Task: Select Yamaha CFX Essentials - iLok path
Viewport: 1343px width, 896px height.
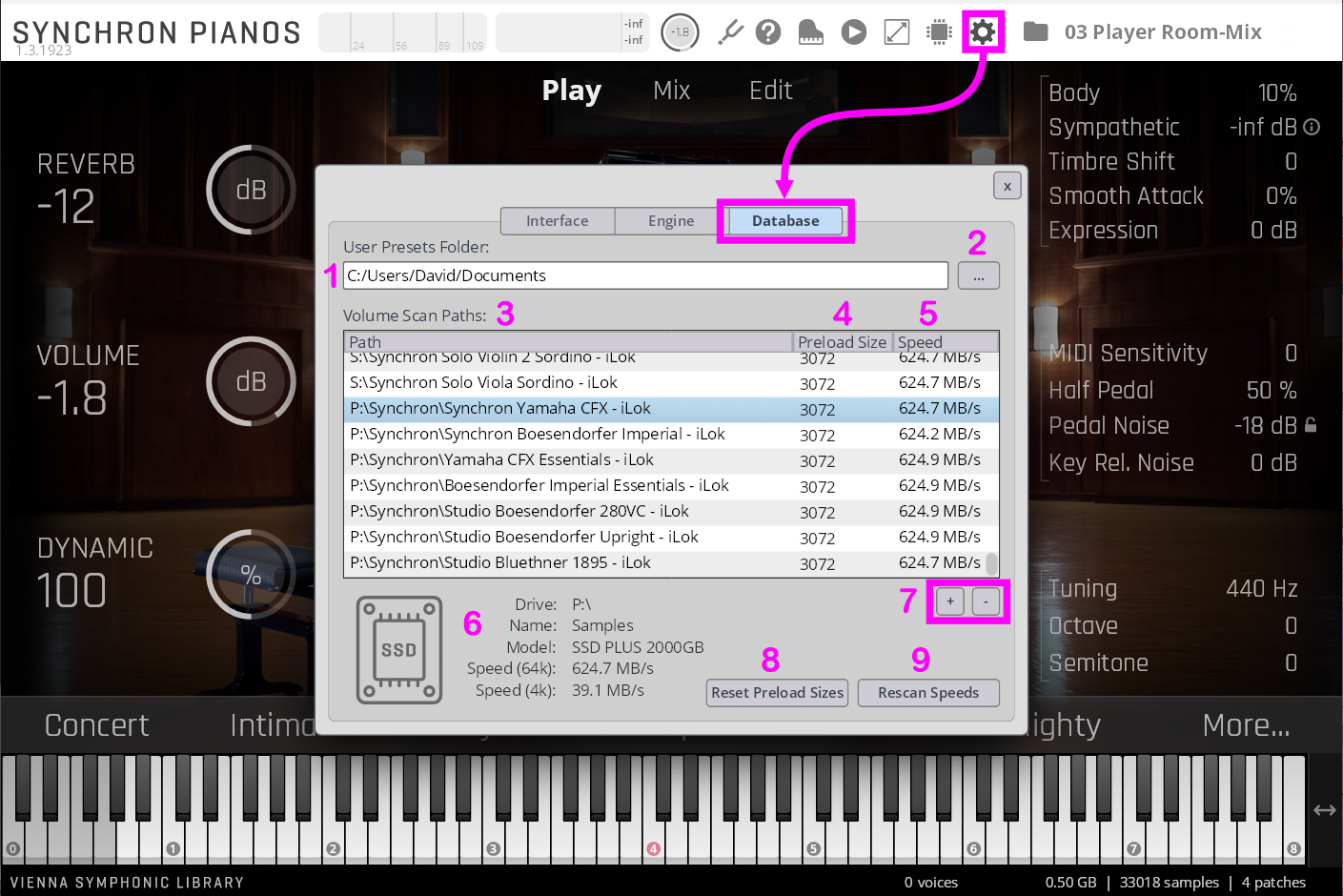Action: 501,460
